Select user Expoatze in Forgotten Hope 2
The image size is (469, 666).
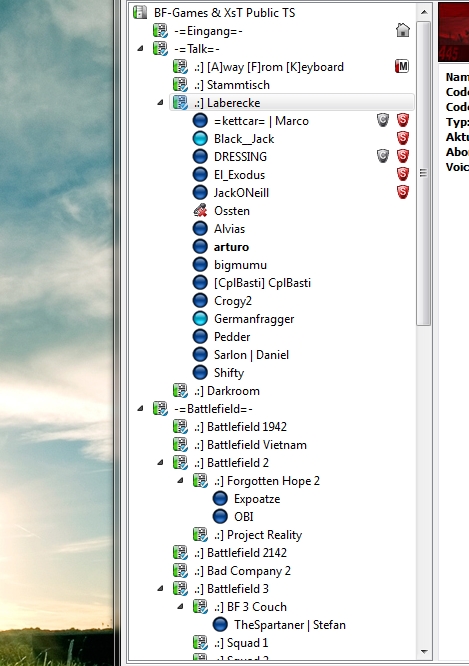257,499
